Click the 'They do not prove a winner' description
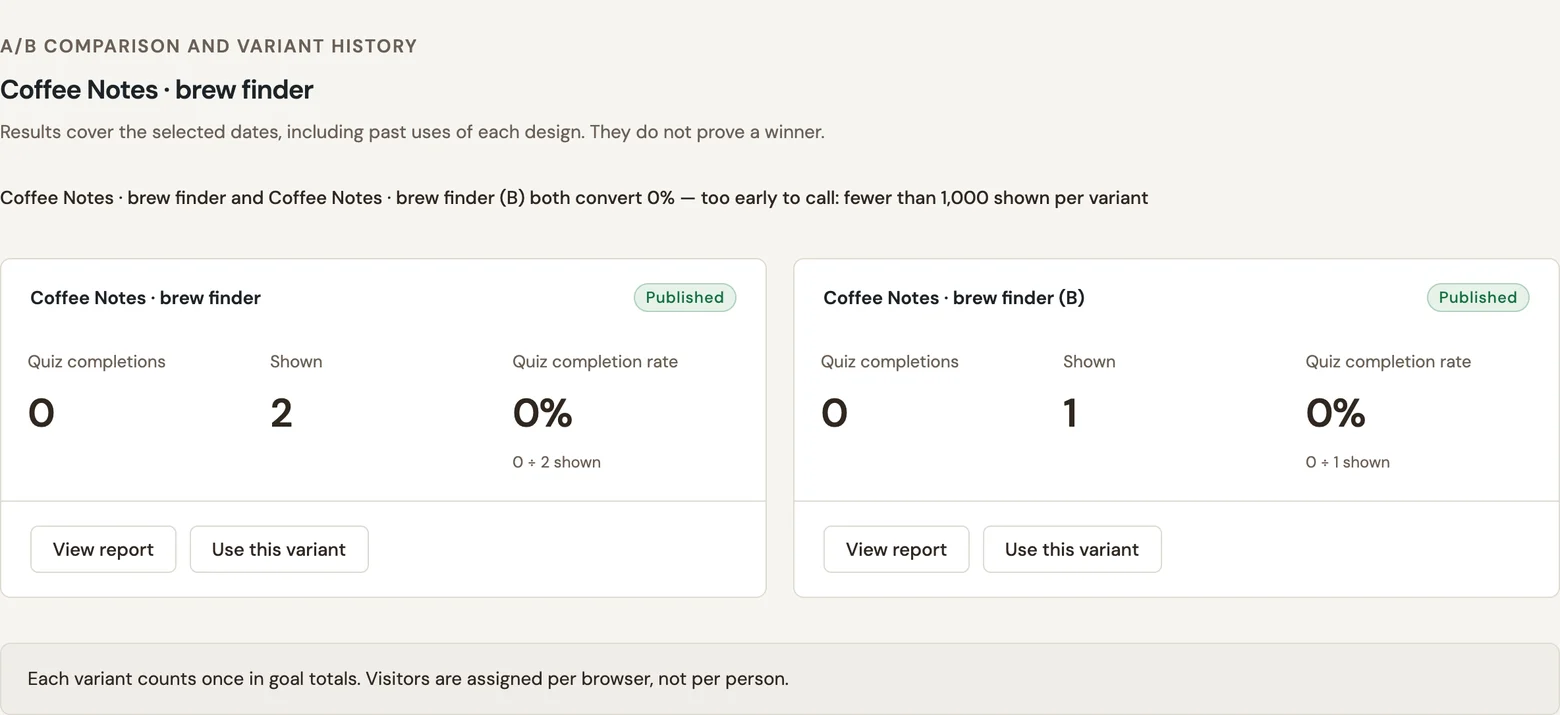This screenshot has width=1560, height=715. (x=412, y=132)
